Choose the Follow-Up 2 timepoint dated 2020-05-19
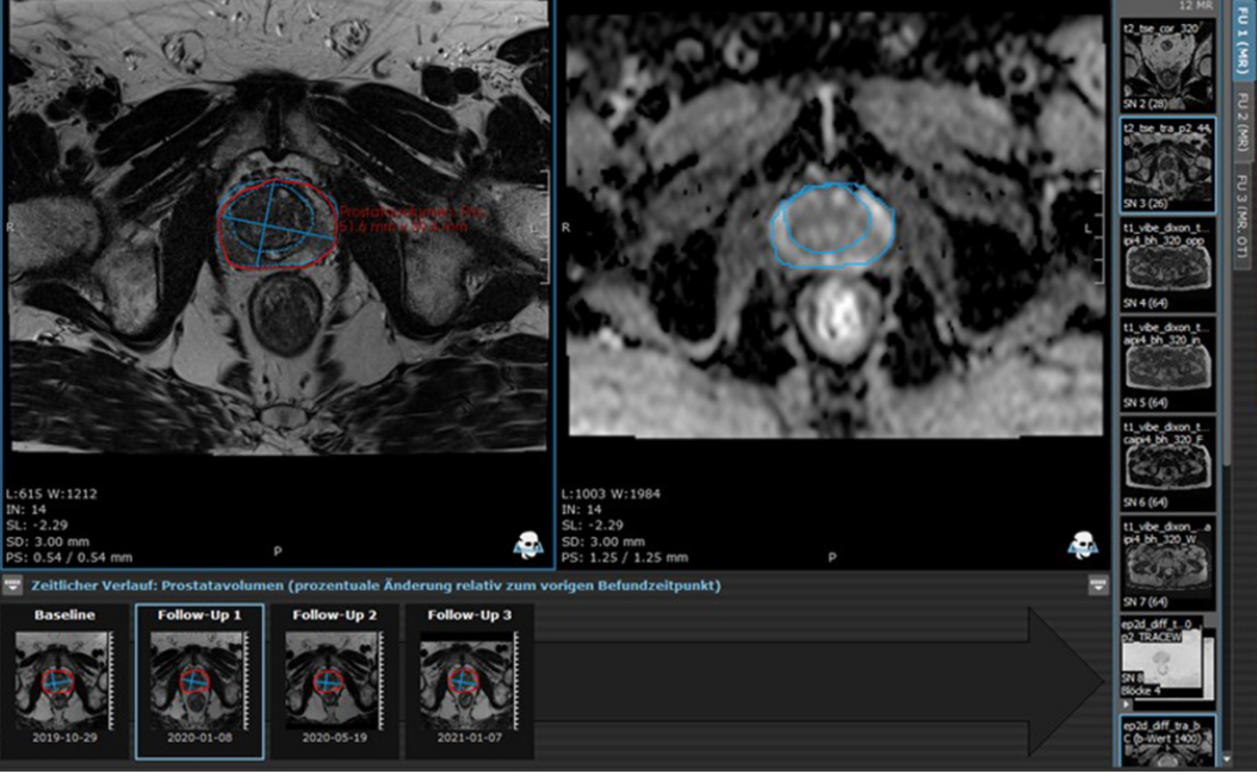1257x774 pixels. coord(334,682)
